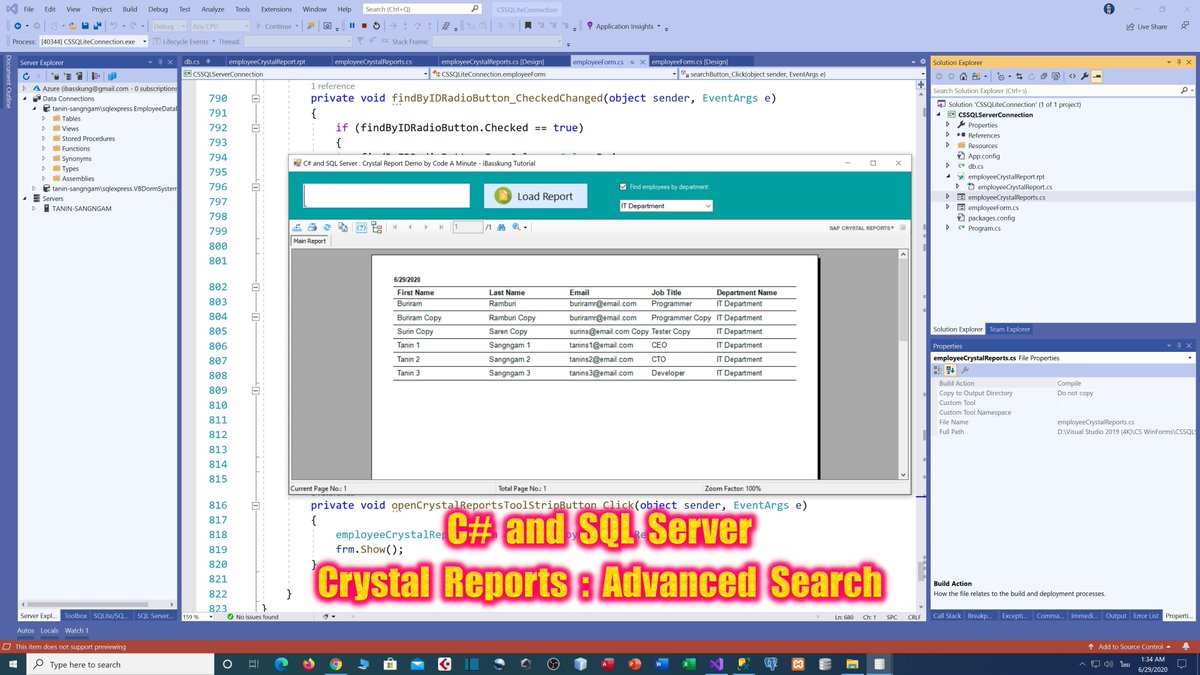Screen dimensions: 1200x675
Task: Click the Search Solution Explorer box
Action: 1062,90
